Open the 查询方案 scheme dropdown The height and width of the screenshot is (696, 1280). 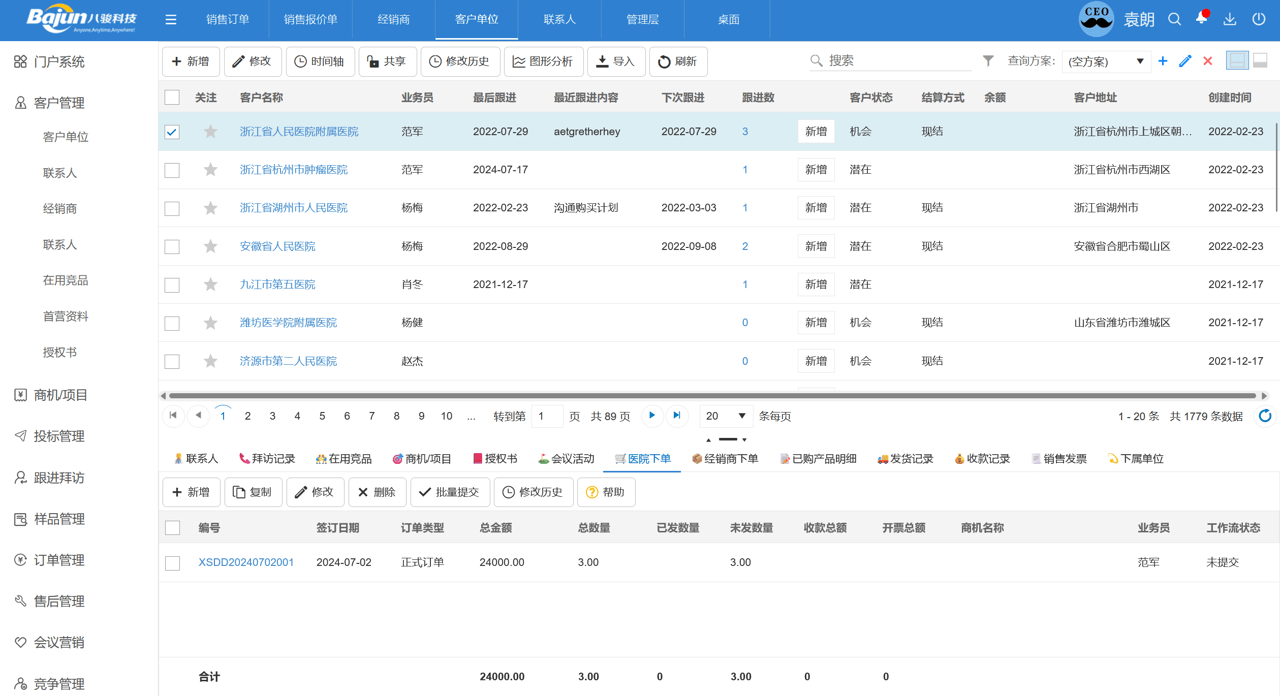click(1106, 61)
